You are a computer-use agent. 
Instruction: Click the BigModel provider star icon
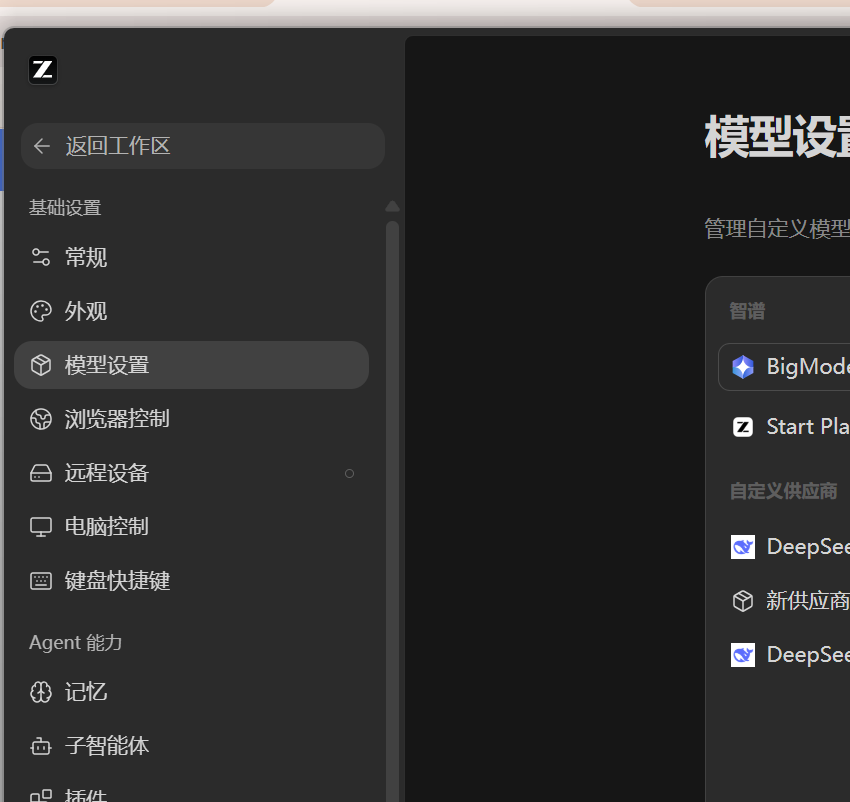click(x=743, y=367)
